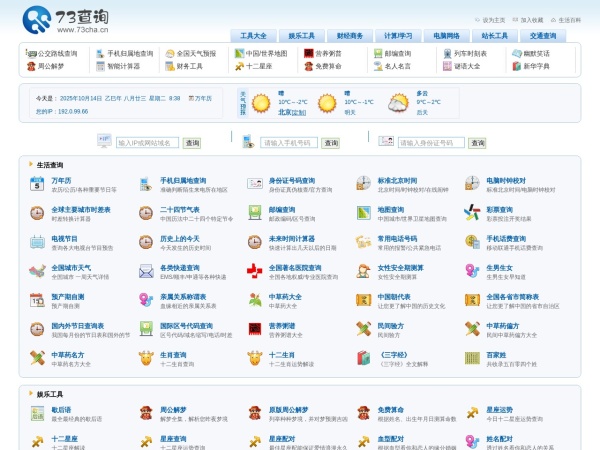
Task: Open the 财经商务 tab
Action: tap(350, 36)
